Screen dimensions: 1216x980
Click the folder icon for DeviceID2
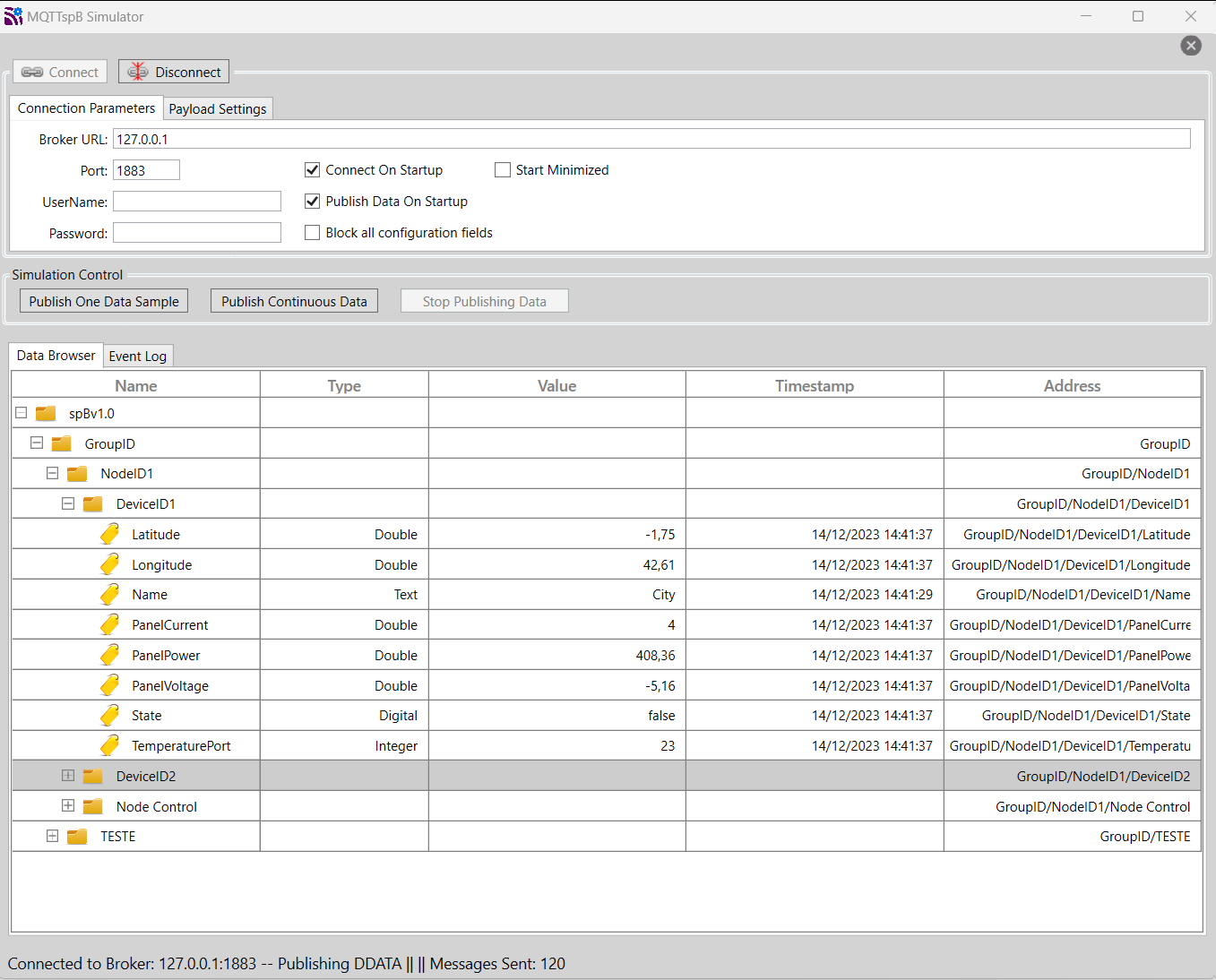tap(92, 776)
